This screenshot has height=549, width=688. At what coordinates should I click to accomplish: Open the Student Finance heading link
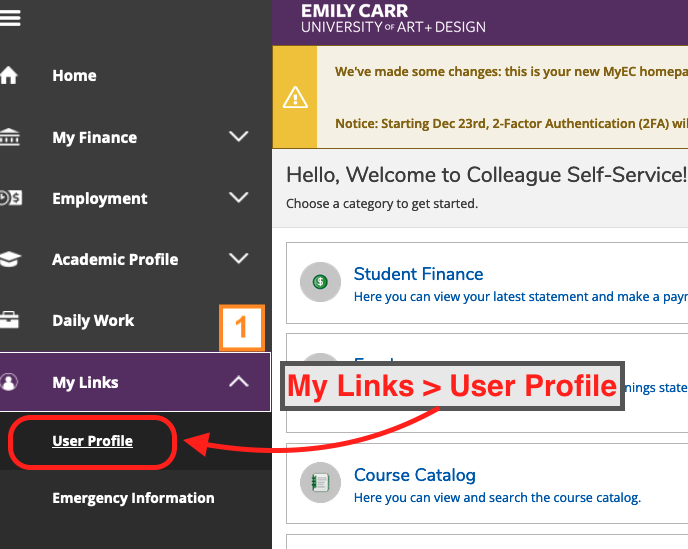[x=419, y=274]
